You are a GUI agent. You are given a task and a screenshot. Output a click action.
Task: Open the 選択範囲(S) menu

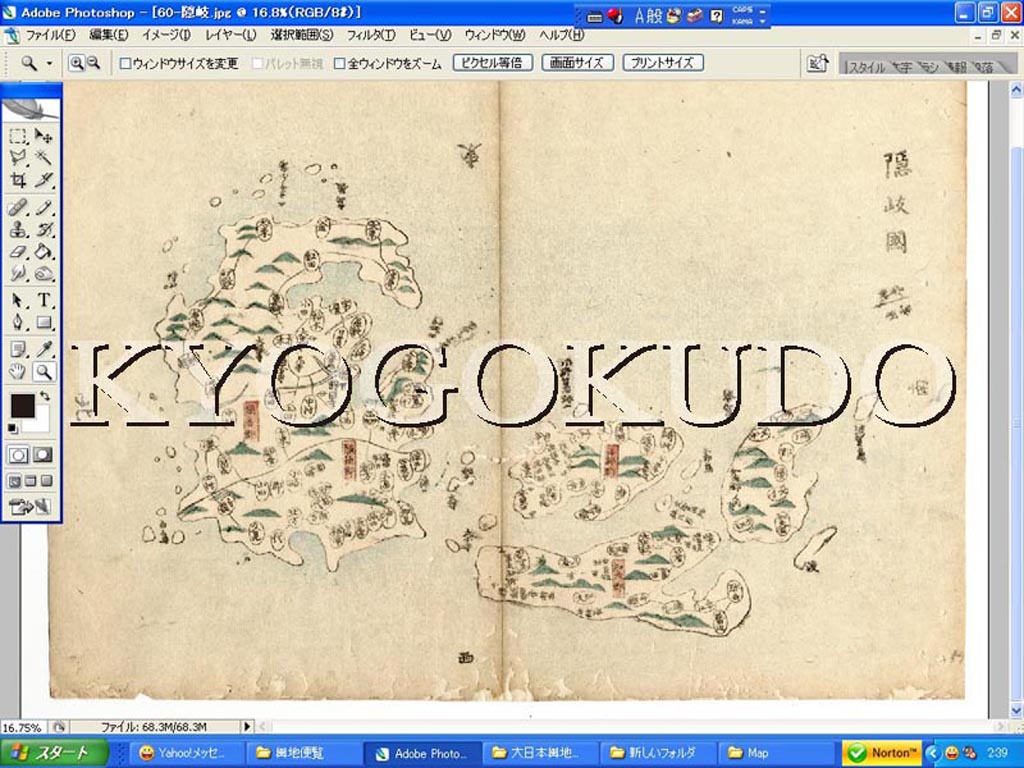(302, 35)
